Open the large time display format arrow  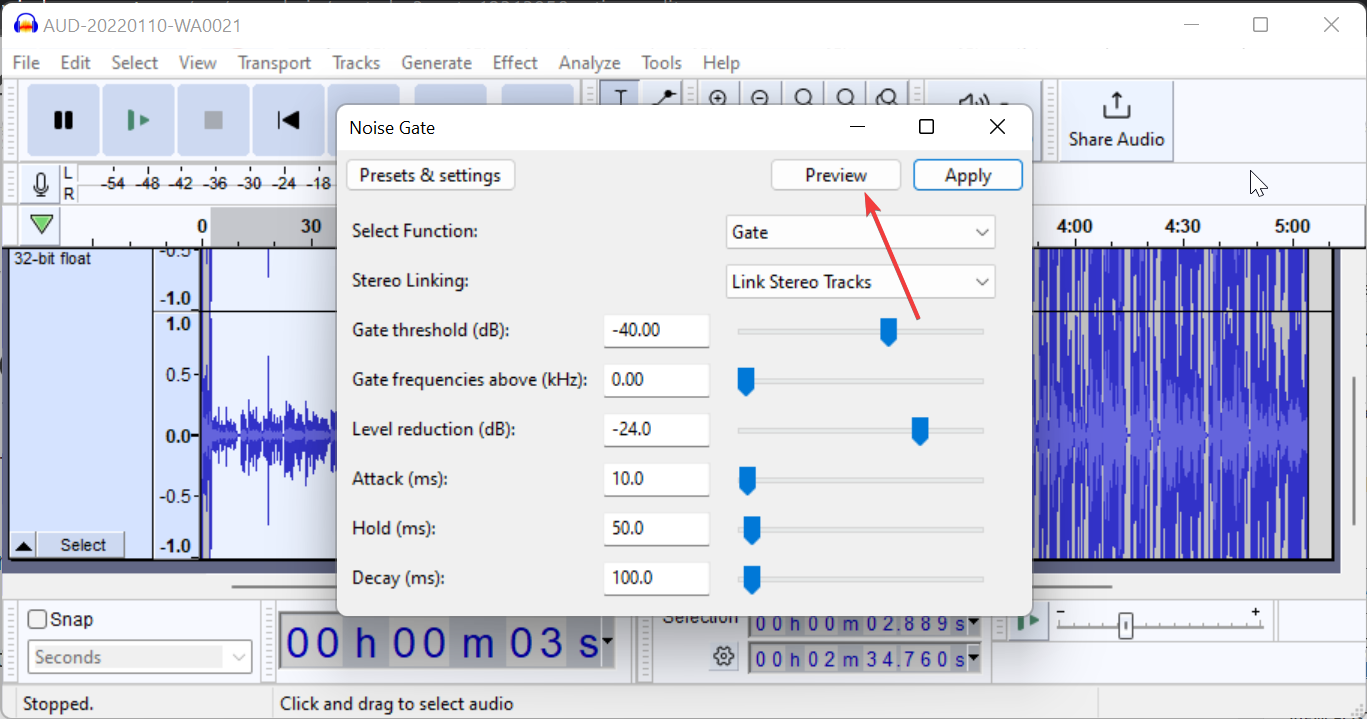[607, 641]
